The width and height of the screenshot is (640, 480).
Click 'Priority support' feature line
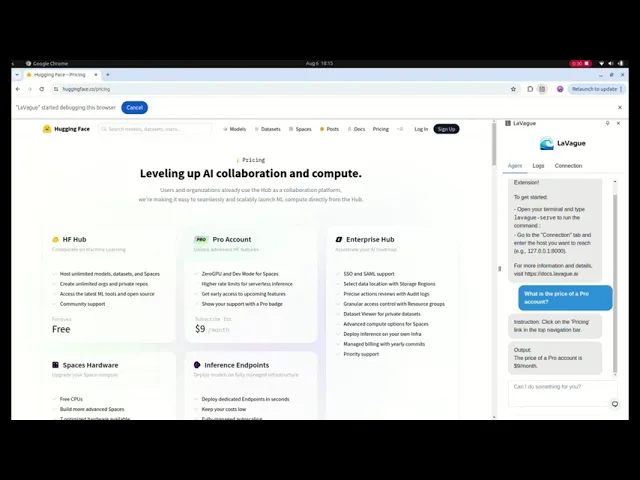point(361,354)
